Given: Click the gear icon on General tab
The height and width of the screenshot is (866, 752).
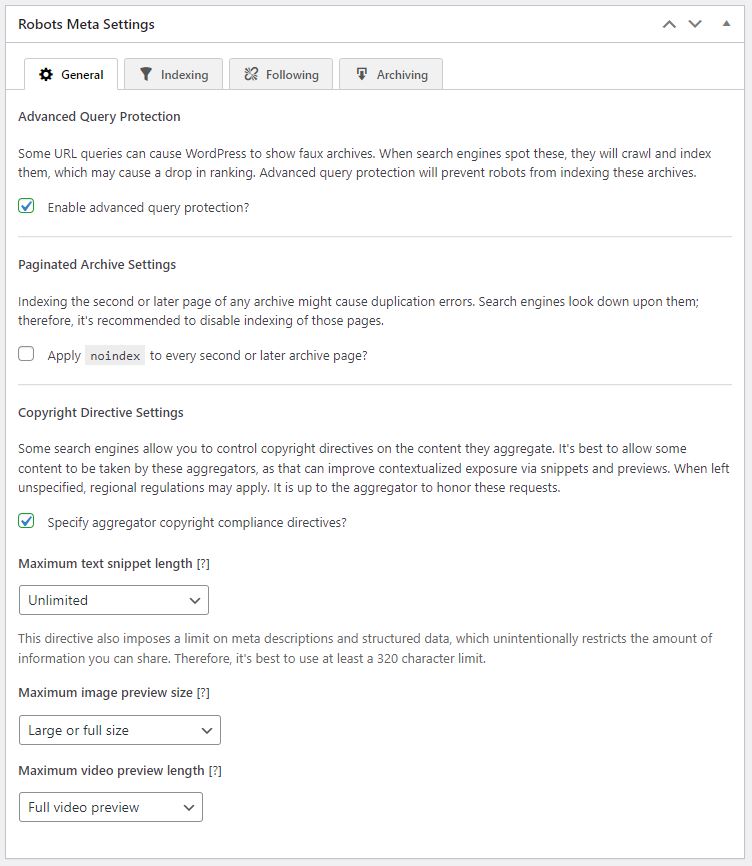Looking at the screenshot, I should (46, 75).
